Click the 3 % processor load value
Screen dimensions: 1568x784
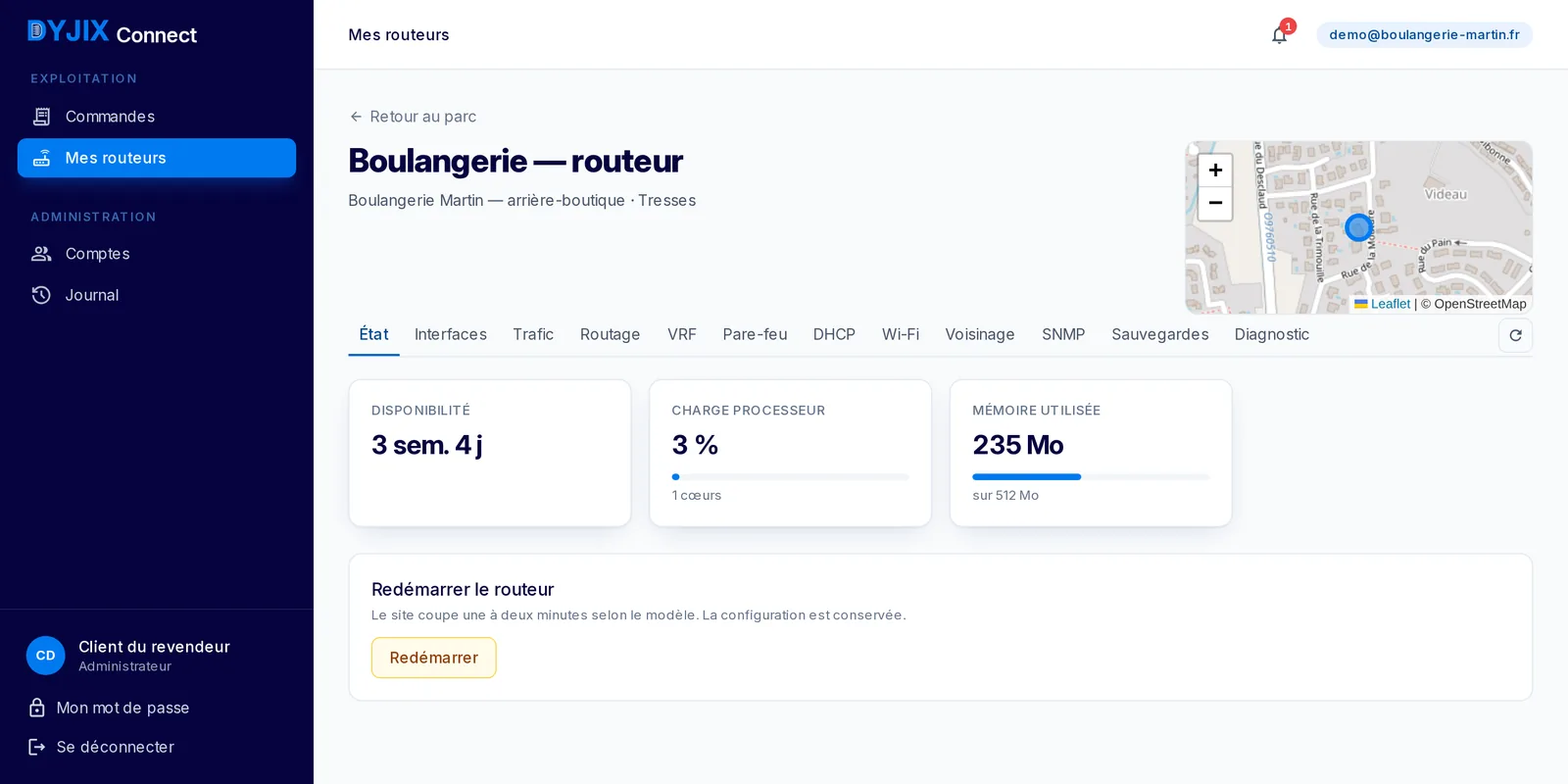point(695,445)
